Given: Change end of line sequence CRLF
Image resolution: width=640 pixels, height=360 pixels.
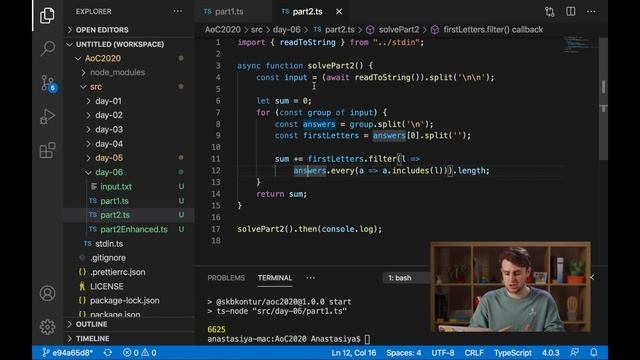Looking at the screenshot, I should pyautogui.click(x=474, y=353).
